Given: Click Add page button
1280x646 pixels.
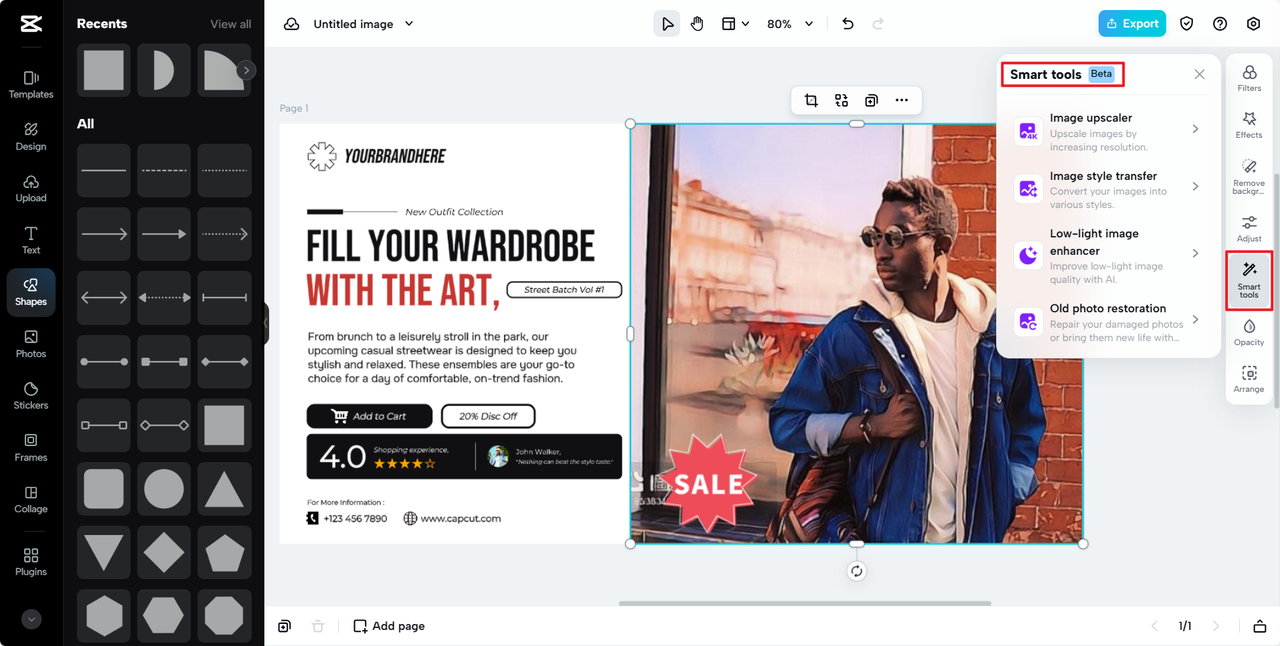Looking at the screenshot, I should coord(389,626).
